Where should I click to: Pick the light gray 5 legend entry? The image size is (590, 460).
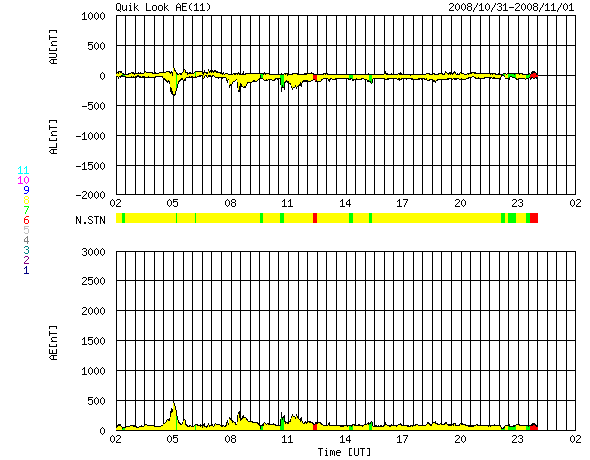coord(26,230)
